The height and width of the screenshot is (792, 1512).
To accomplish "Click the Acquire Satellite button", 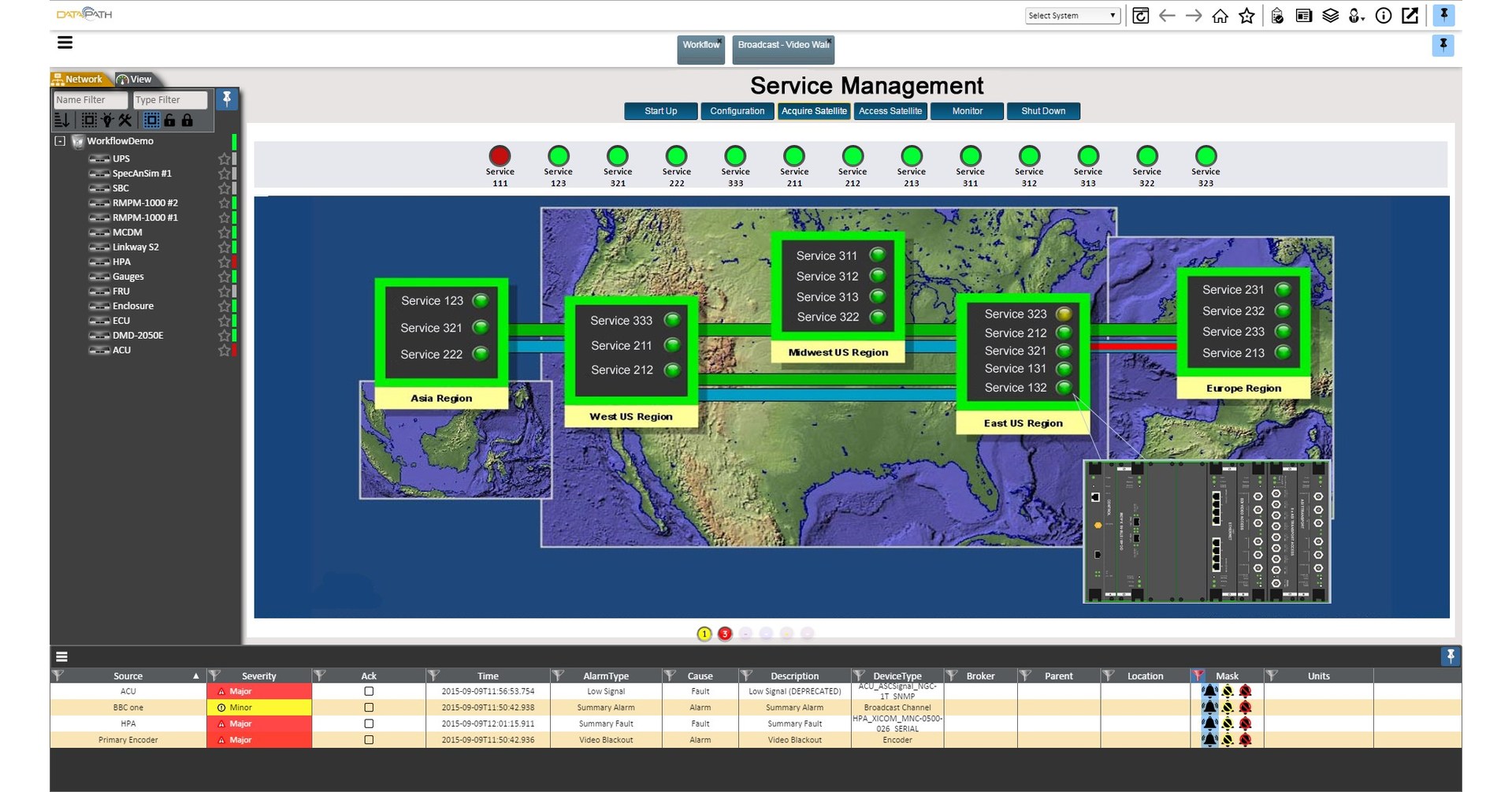I will 813,111.
